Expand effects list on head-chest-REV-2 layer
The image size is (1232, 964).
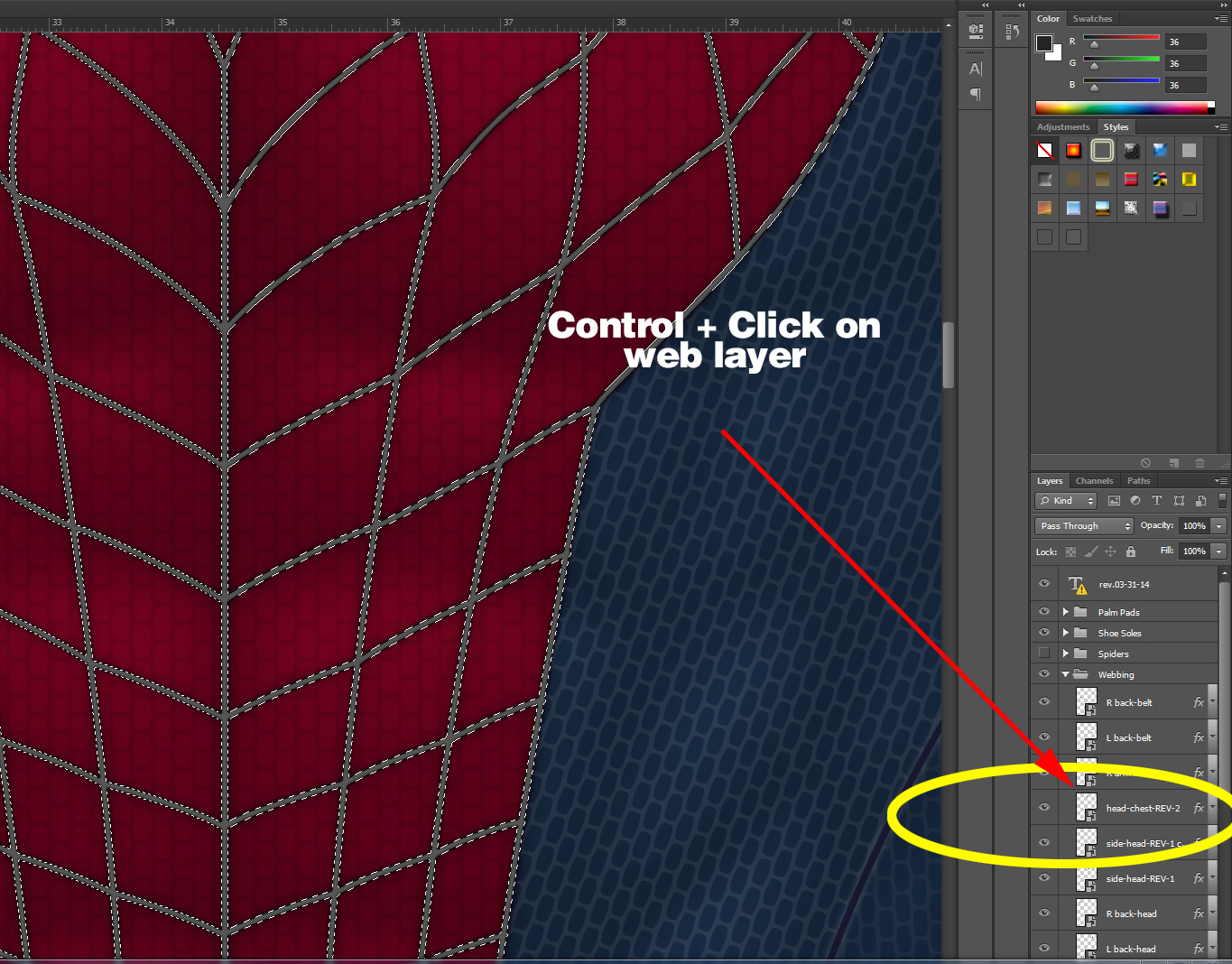tap(1212, 808)
